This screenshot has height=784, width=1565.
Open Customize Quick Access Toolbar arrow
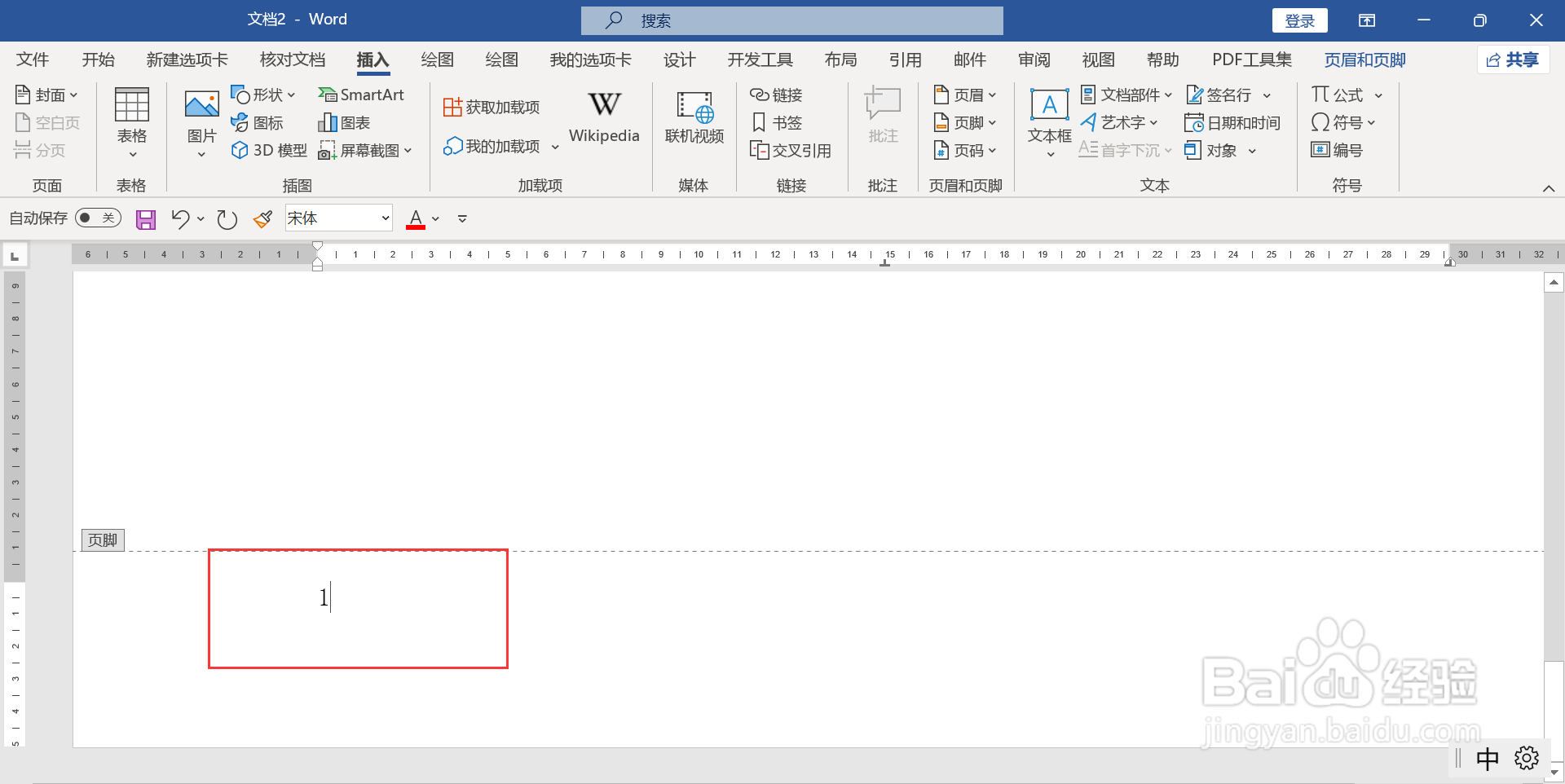(462, 218)
